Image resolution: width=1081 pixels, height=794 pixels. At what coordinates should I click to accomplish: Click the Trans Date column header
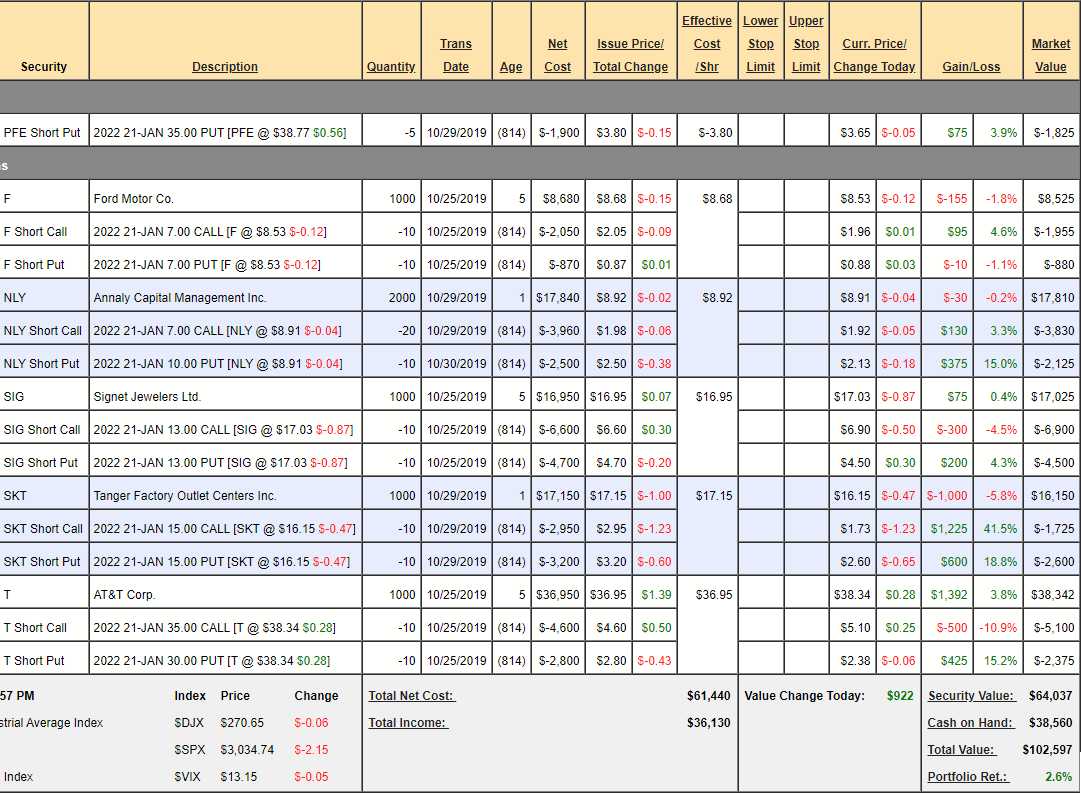(456, 55)
